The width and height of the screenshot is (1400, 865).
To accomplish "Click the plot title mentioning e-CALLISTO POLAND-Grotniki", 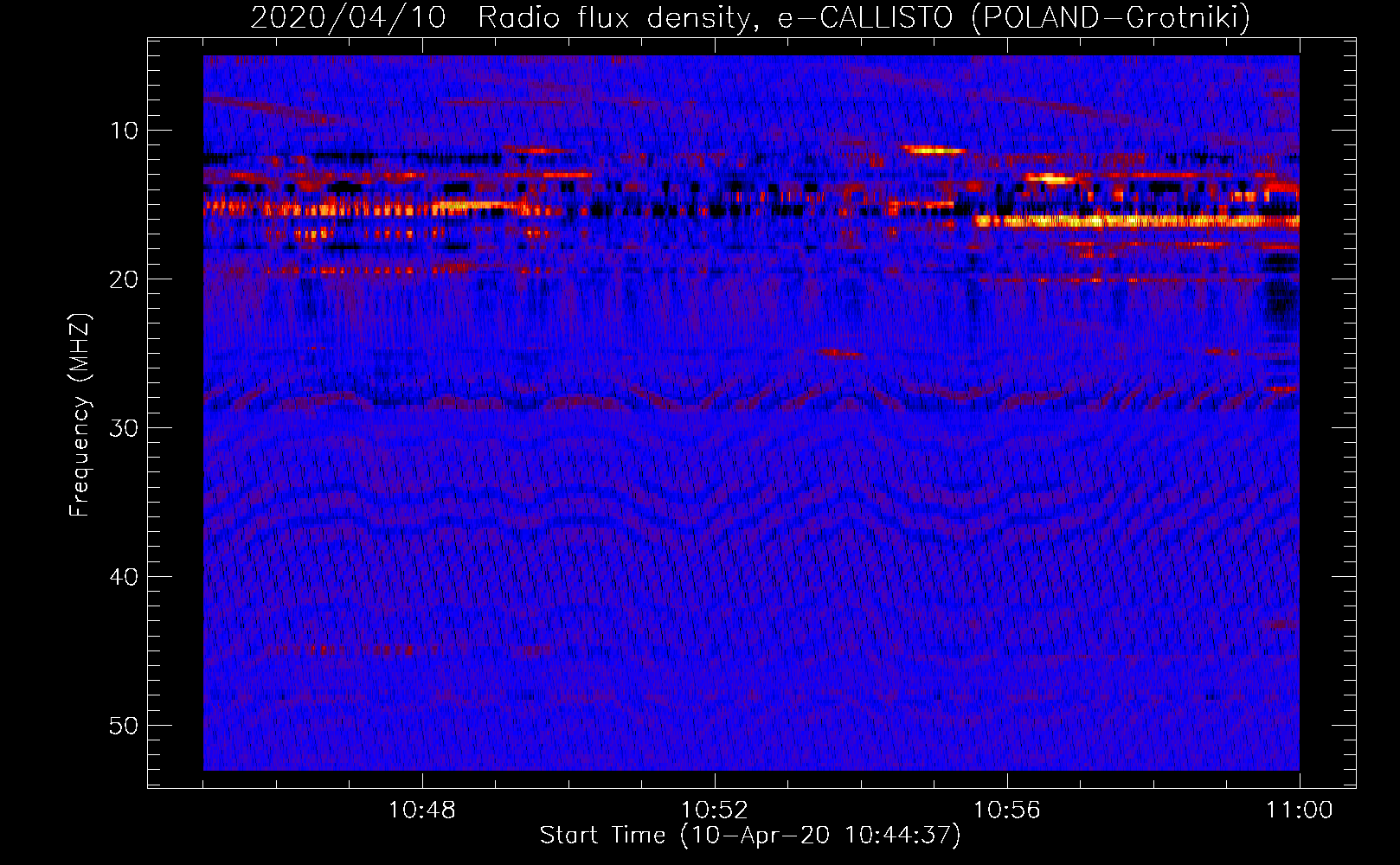I will [750, 17].
